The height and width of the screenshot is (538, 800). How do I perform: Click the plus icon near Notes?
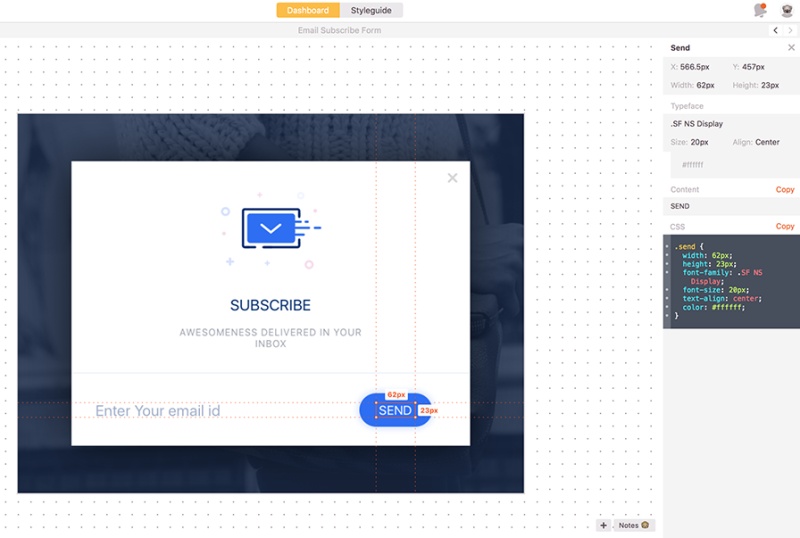point(604,525)
